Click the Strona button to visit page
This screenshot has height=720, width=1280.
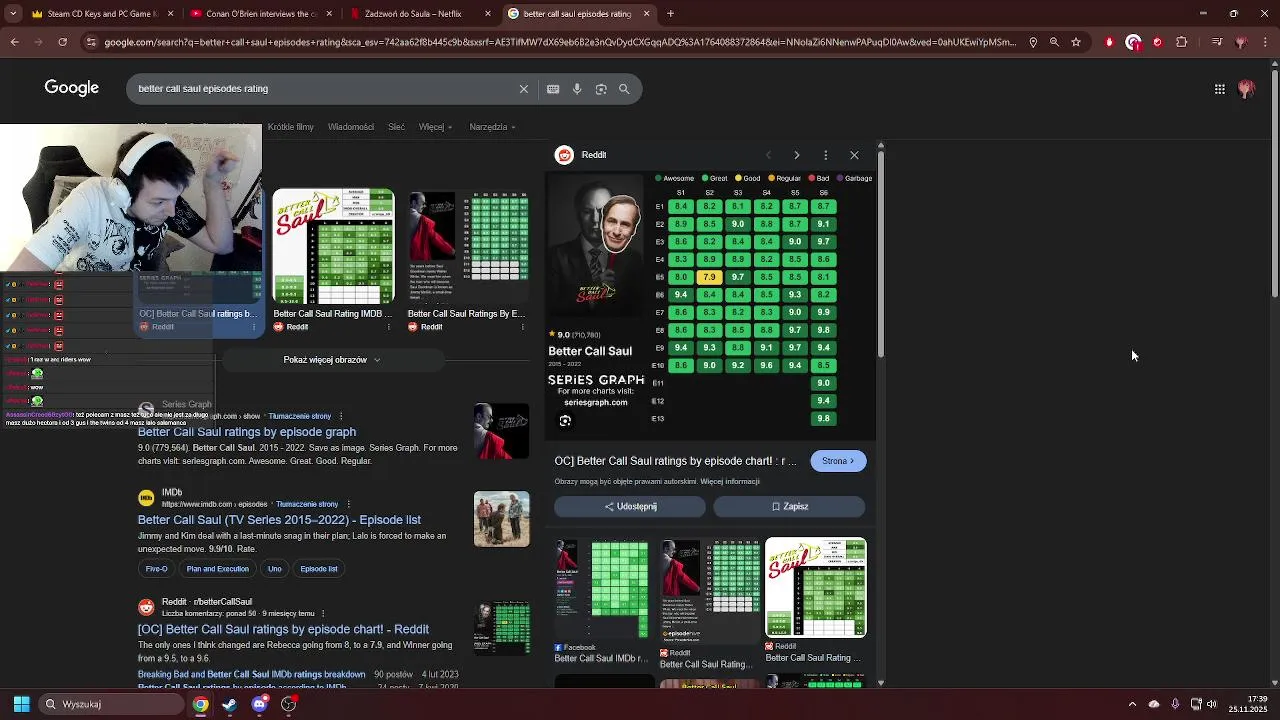click(838, 461)
